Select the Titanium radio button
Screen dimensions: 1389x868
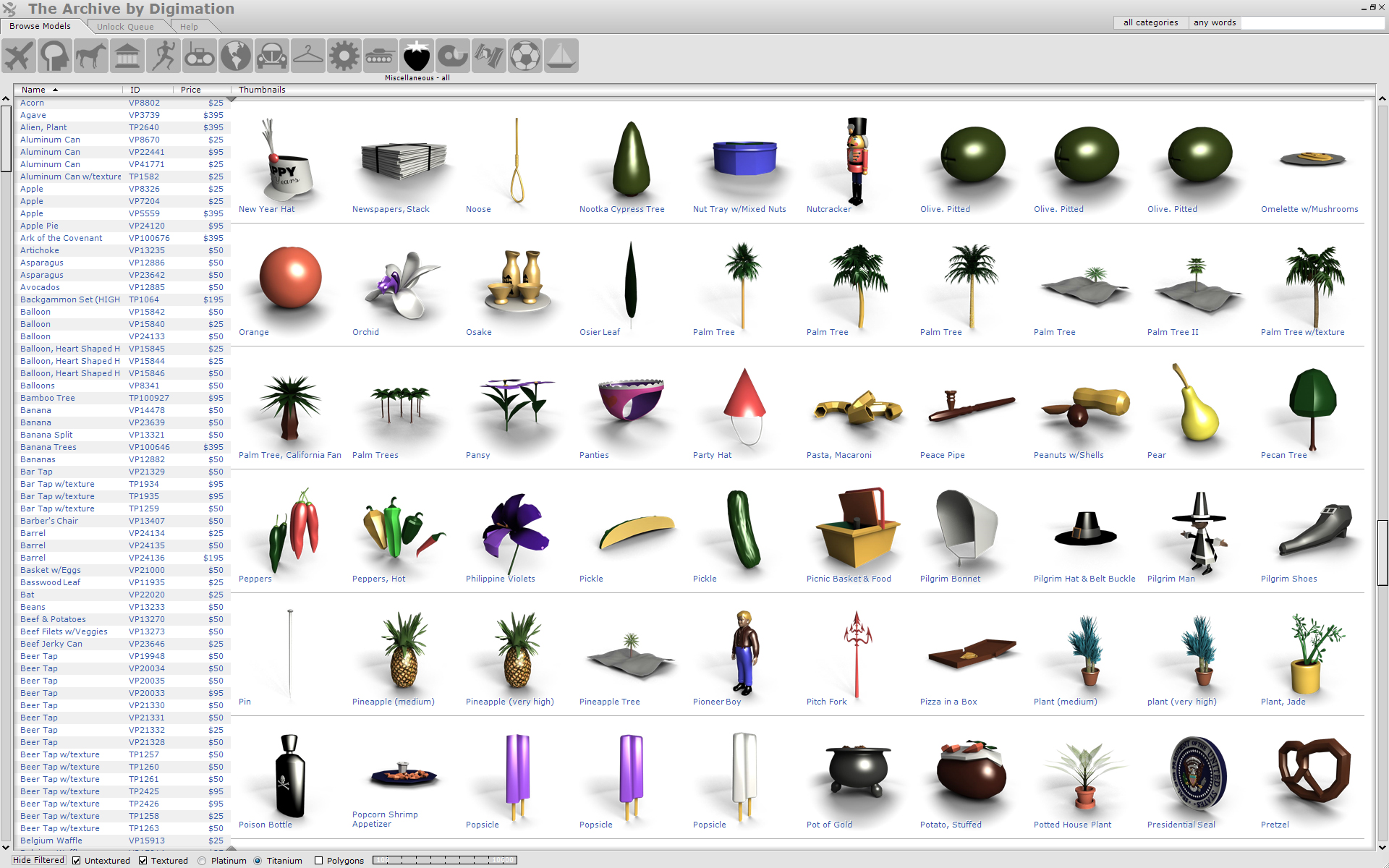coord(258,861)
